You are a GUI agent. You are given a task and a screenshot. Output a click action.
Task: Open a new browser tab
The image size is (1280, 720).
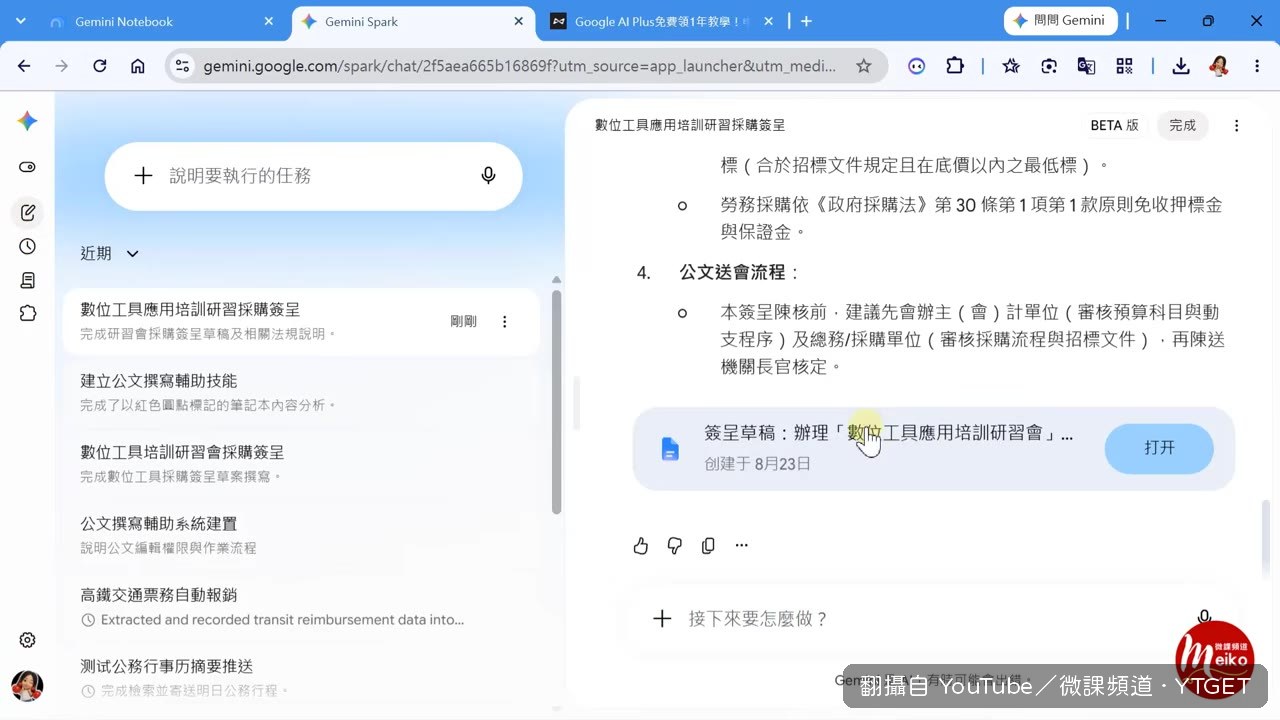(807, 21)
